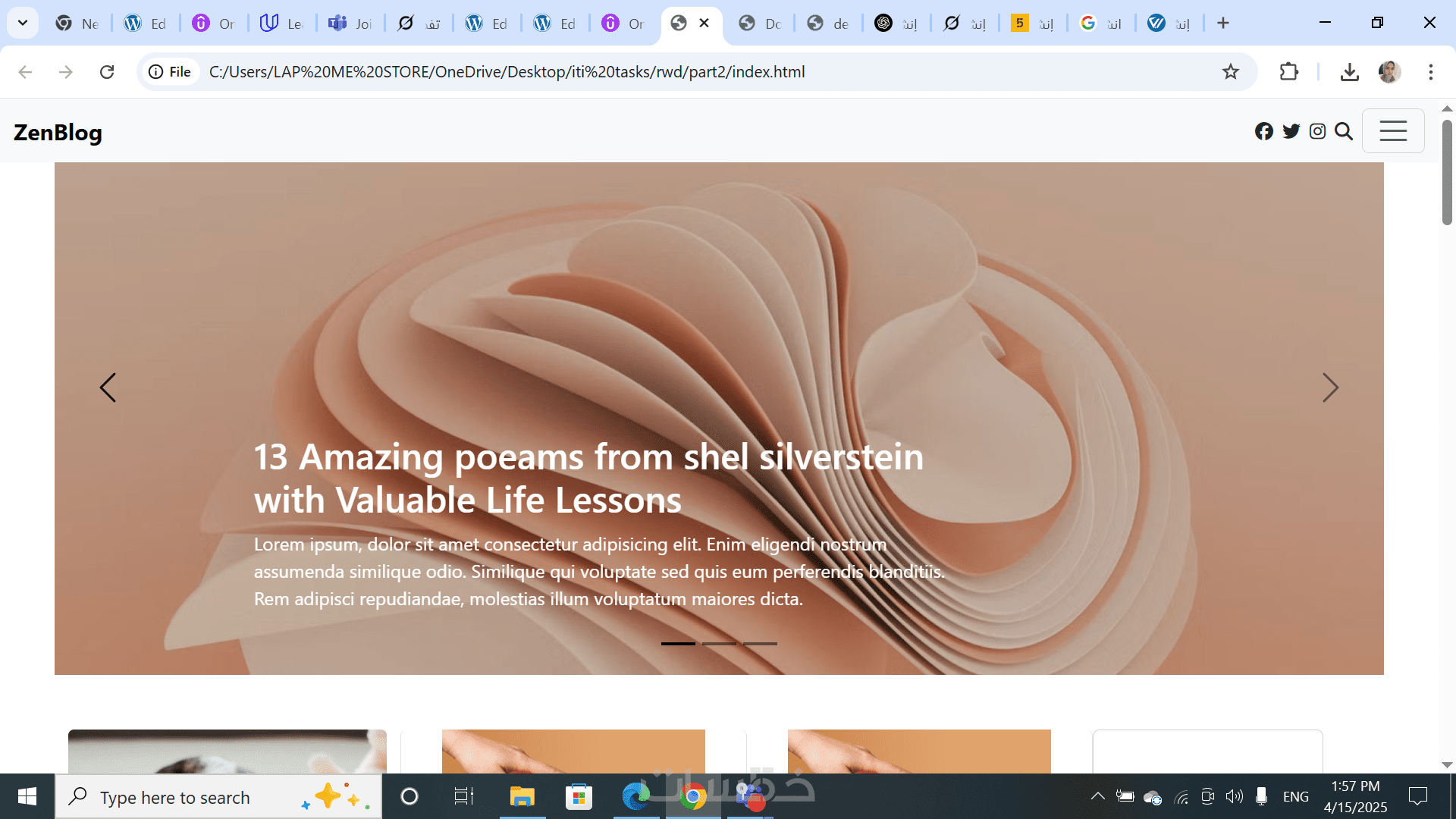Viewport: 1456px width, 819px height.
Task: Expand the tab search dropdown arrow
Action: (23, 23)
